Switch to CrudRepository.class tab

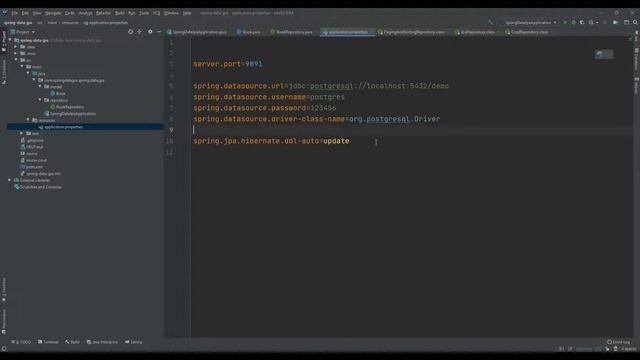[527, 32]
